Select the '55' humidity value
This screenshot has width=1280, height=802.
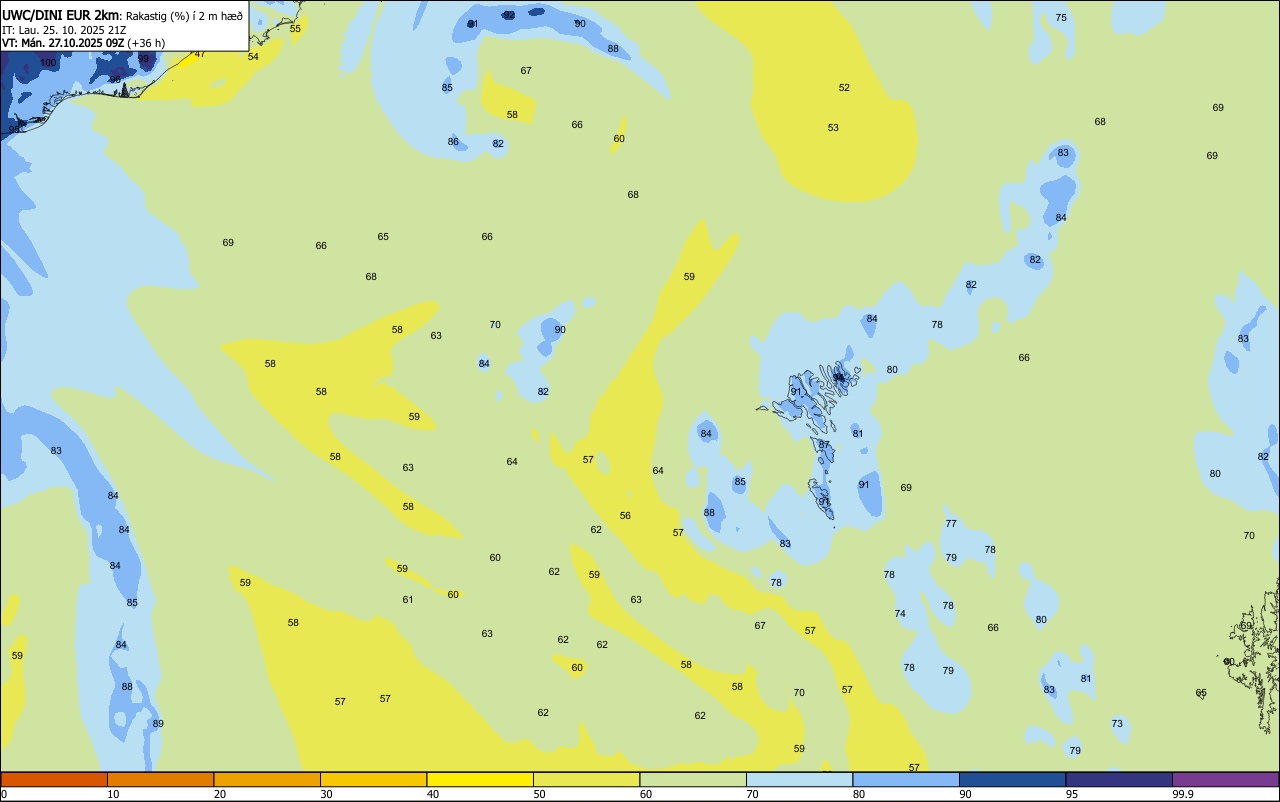tap(295, 28)
